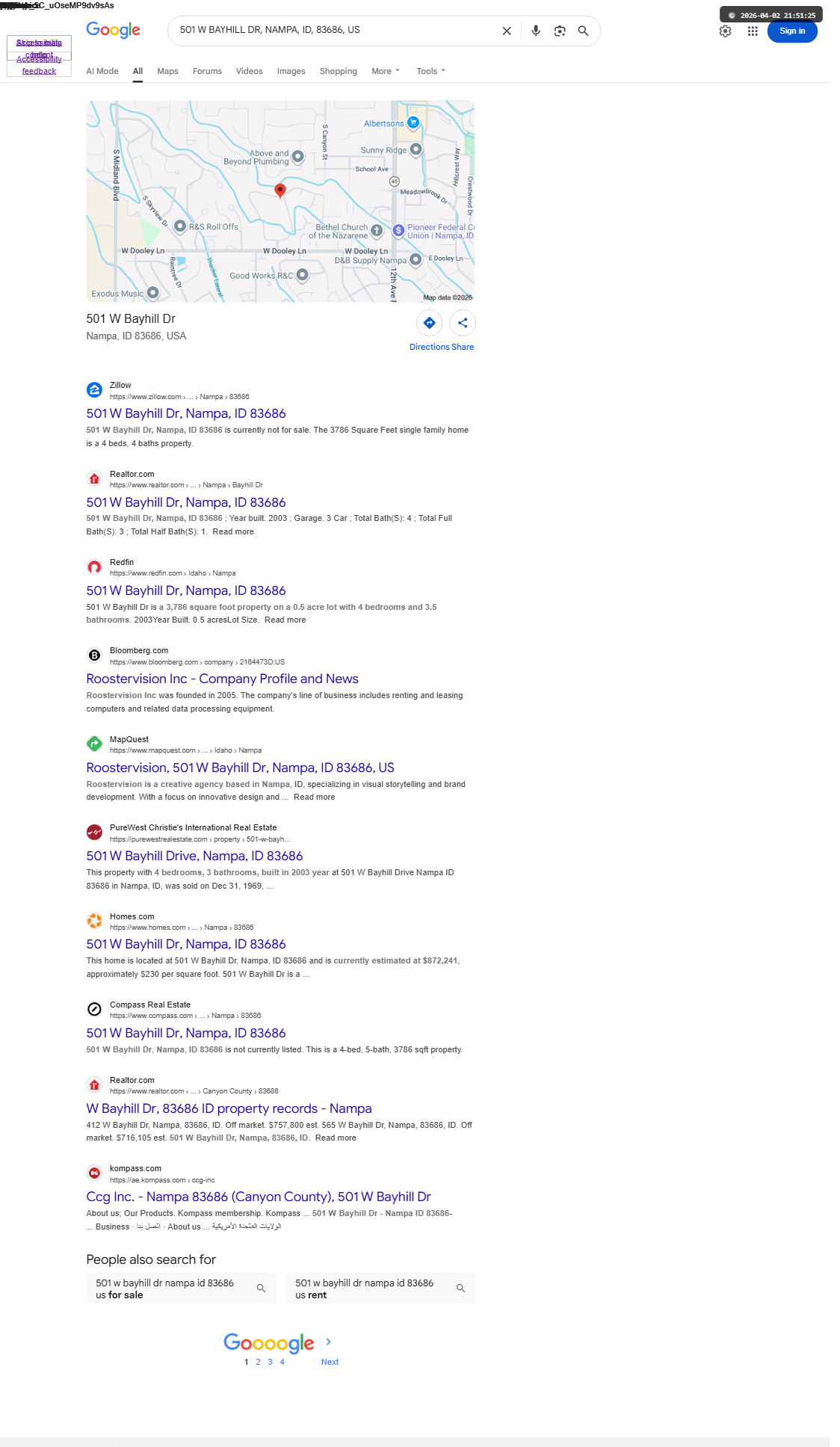
Task: Open the Tools dropdown
Action: tap(430, 72)
